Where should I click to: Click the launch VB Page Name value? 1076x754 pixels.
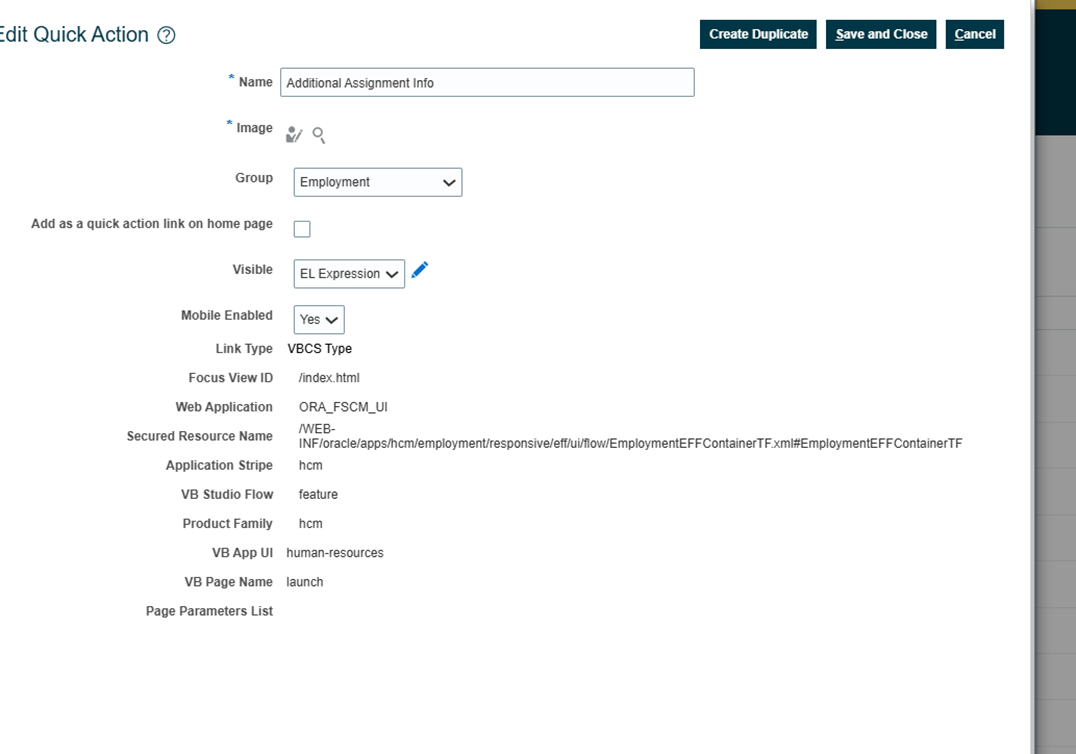[x=305, y=582]
